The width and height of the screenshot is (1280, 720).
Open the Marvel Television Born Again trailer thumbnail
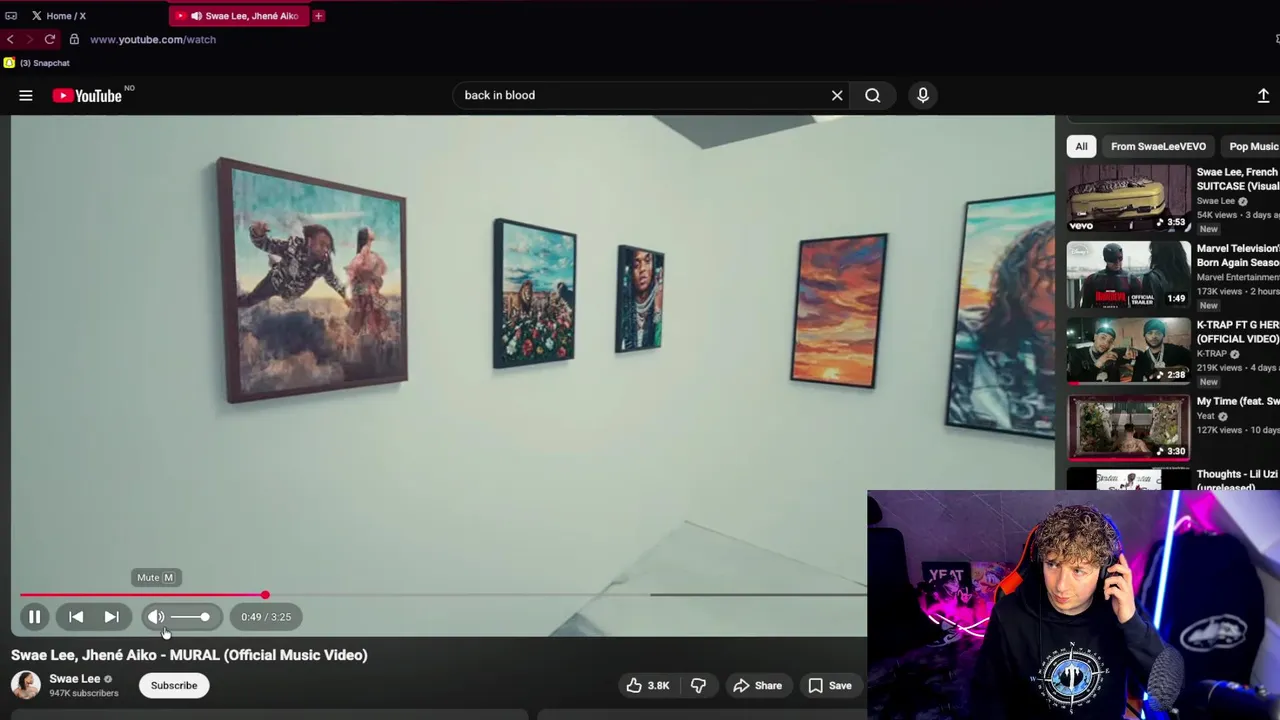click(x=1128, y=274)
